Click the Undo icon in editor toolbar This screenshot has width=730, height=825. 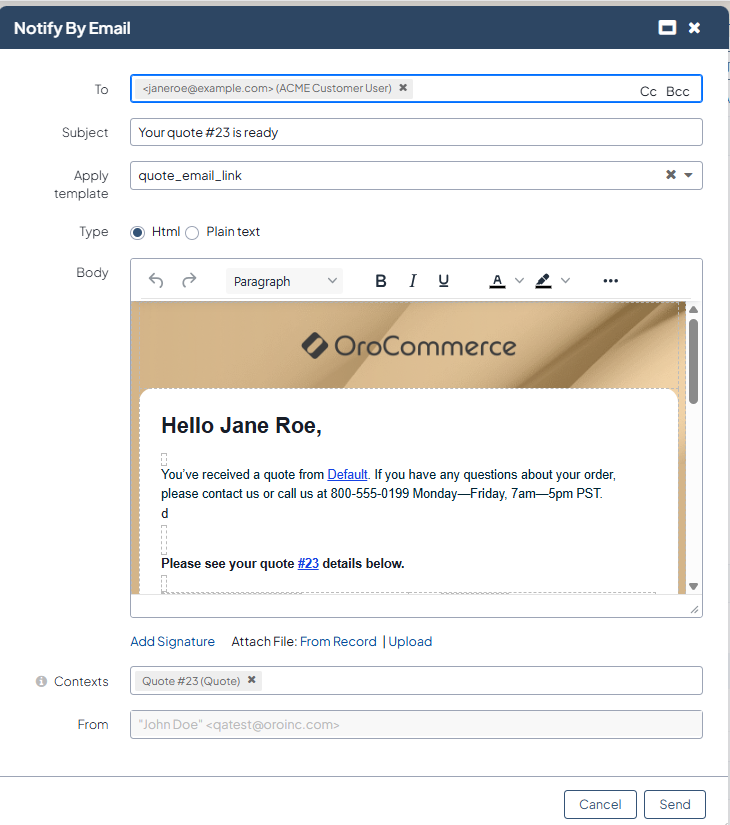click(156, 281)
